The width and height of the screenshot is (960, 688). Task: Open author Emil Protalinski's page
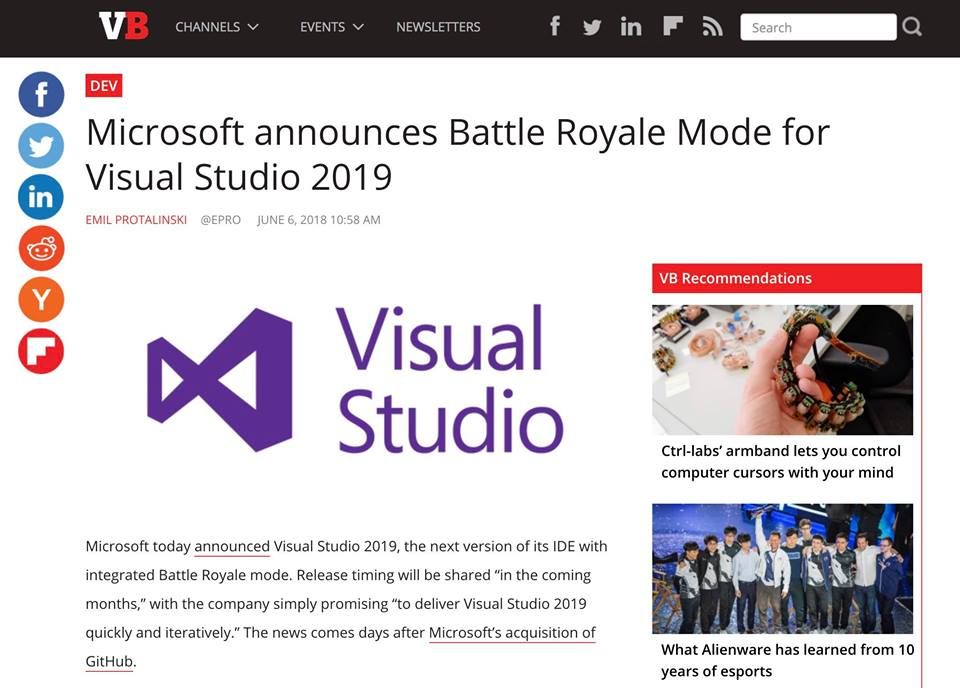click(136, 220)
